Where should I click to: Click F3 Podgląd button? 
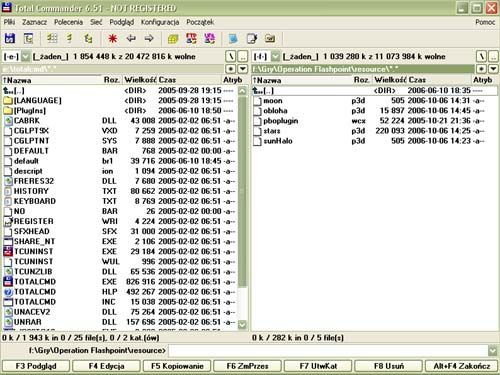(x=36, y=366)
